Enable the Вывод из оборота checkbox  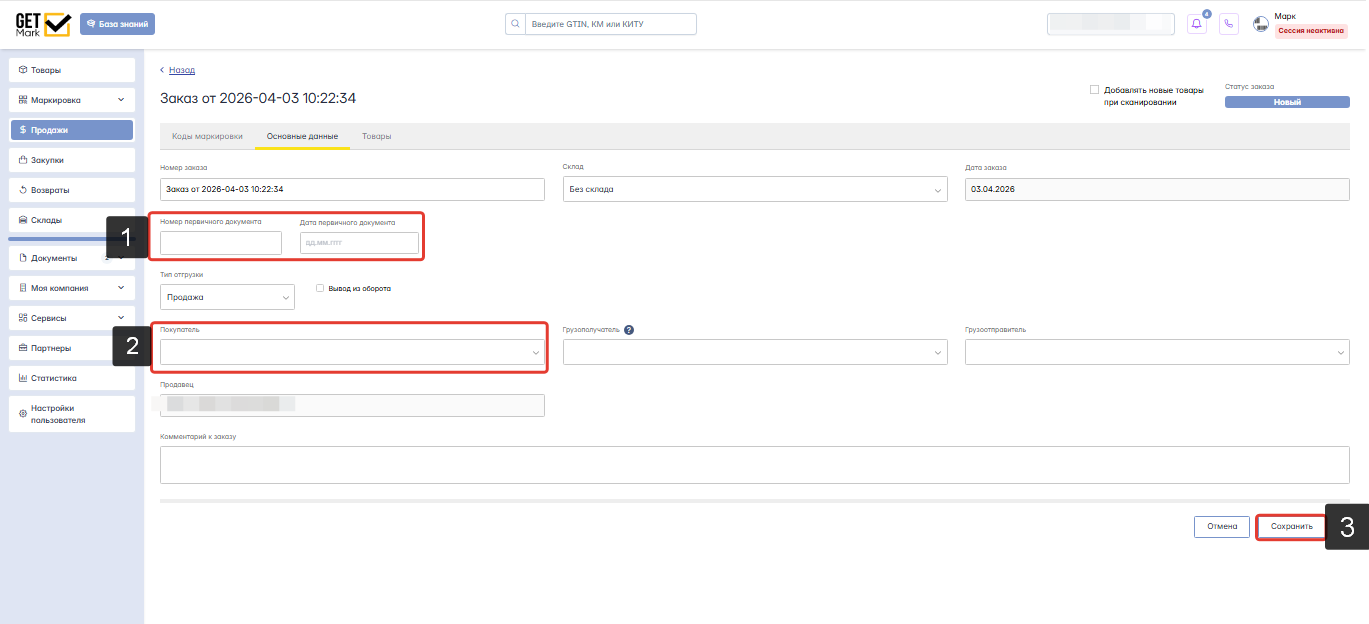[320, 288]
